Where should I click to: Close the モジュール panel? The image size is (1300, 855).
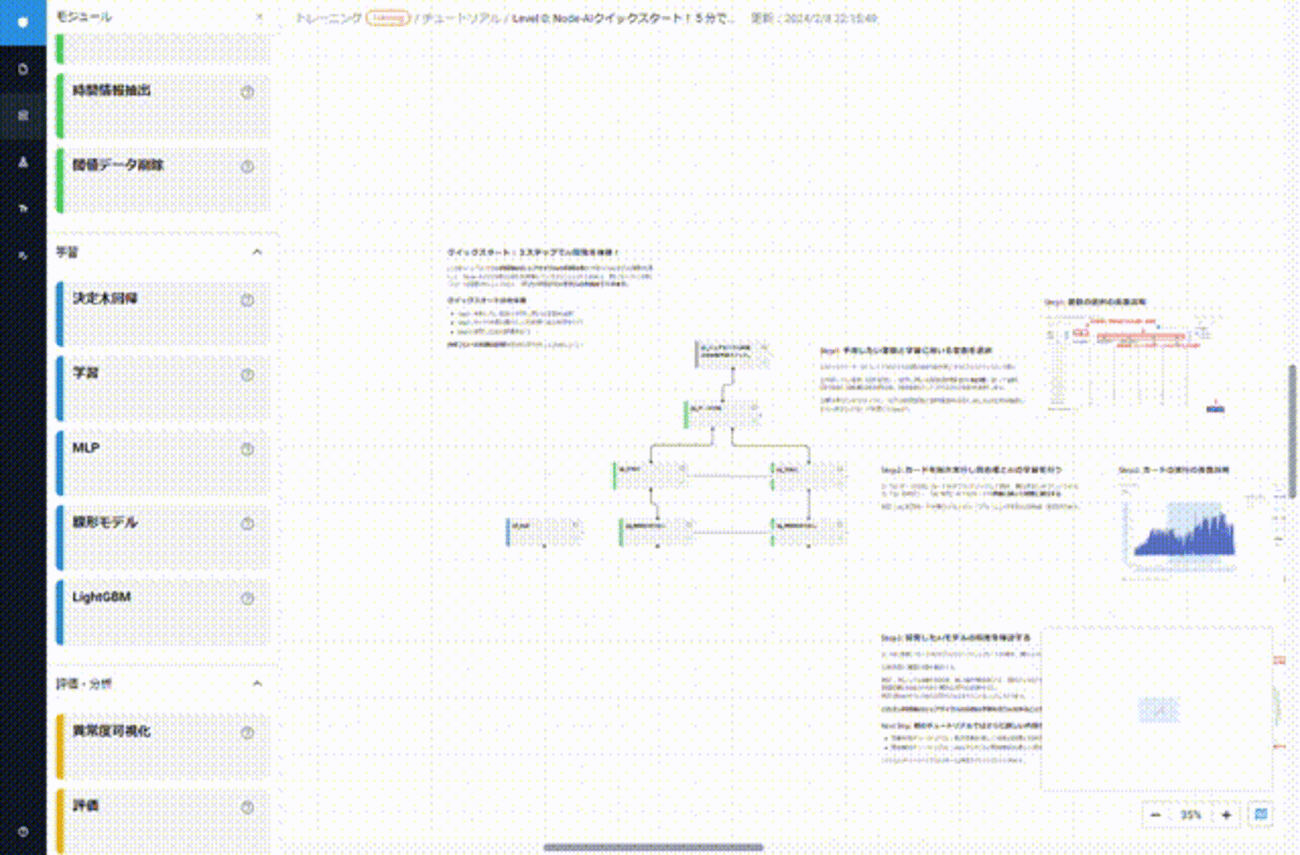point(260,17)
